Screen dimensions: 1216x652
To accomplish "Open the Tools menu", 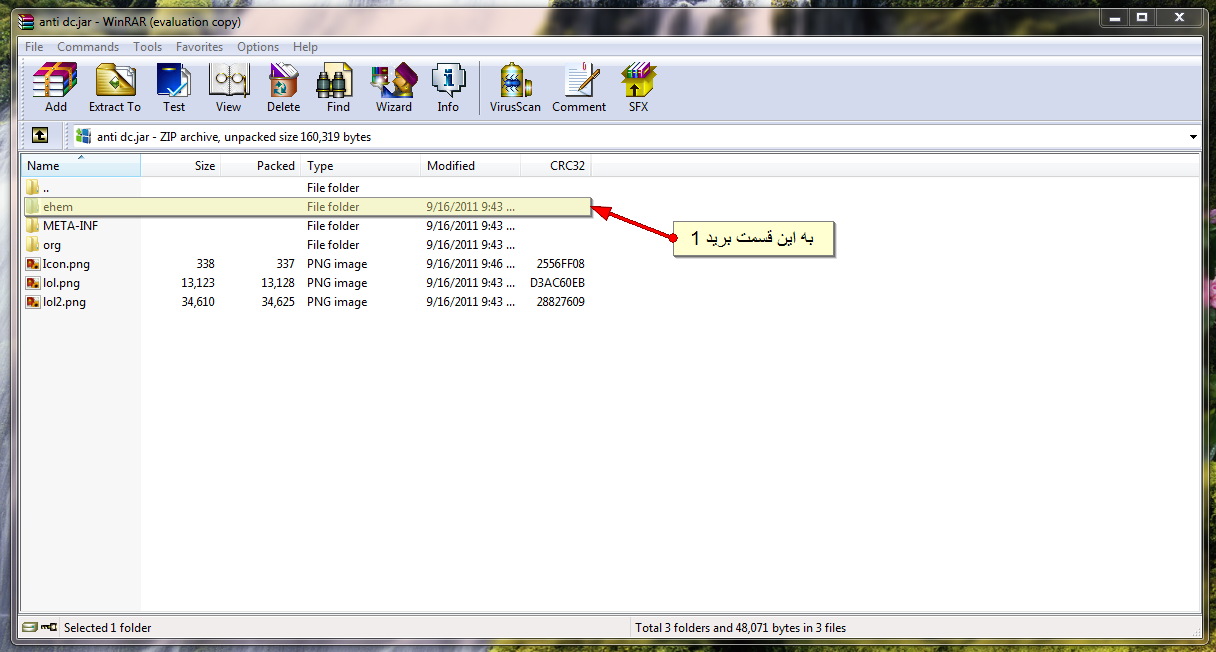I will (x=147, y=47).
